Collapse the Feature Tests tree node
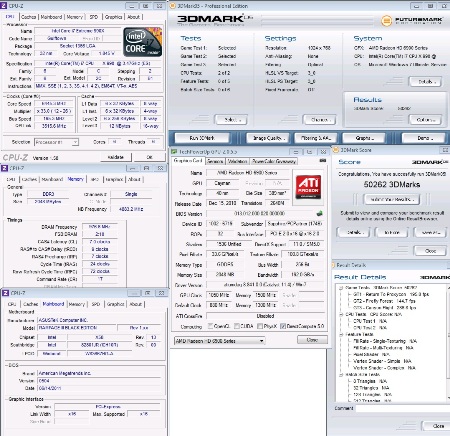Screen dimensions: 450x436 click(x=341, y=334)
